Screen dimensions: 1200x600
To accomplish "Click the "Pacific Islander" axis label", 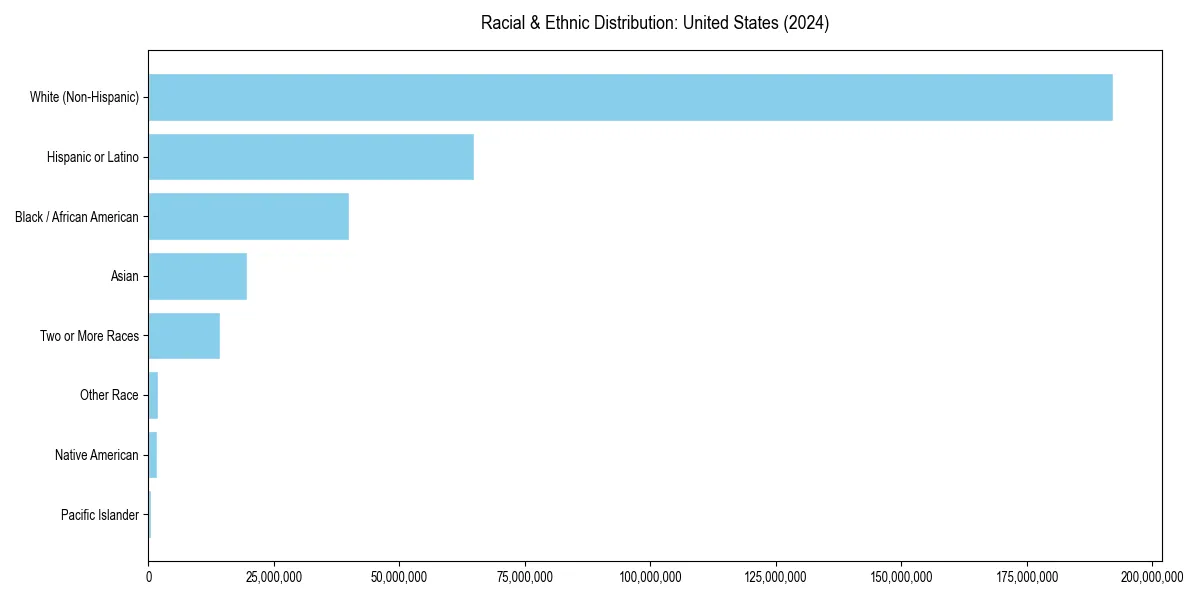I will click(x=100, y=515).
